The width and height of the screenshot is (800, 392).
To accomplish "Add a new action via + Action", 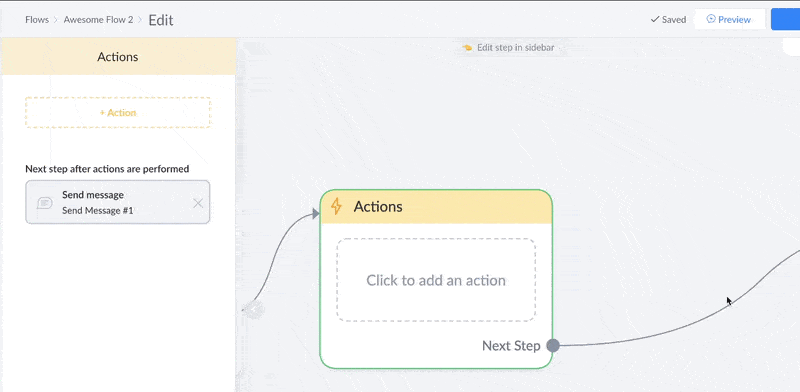I will 118,112.
